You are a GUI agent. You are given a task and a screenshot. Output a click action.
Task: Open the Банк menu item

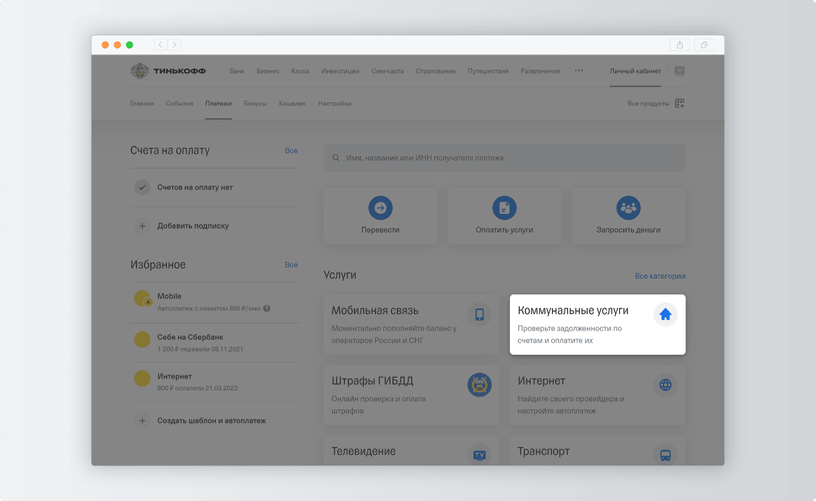(237, 71)
